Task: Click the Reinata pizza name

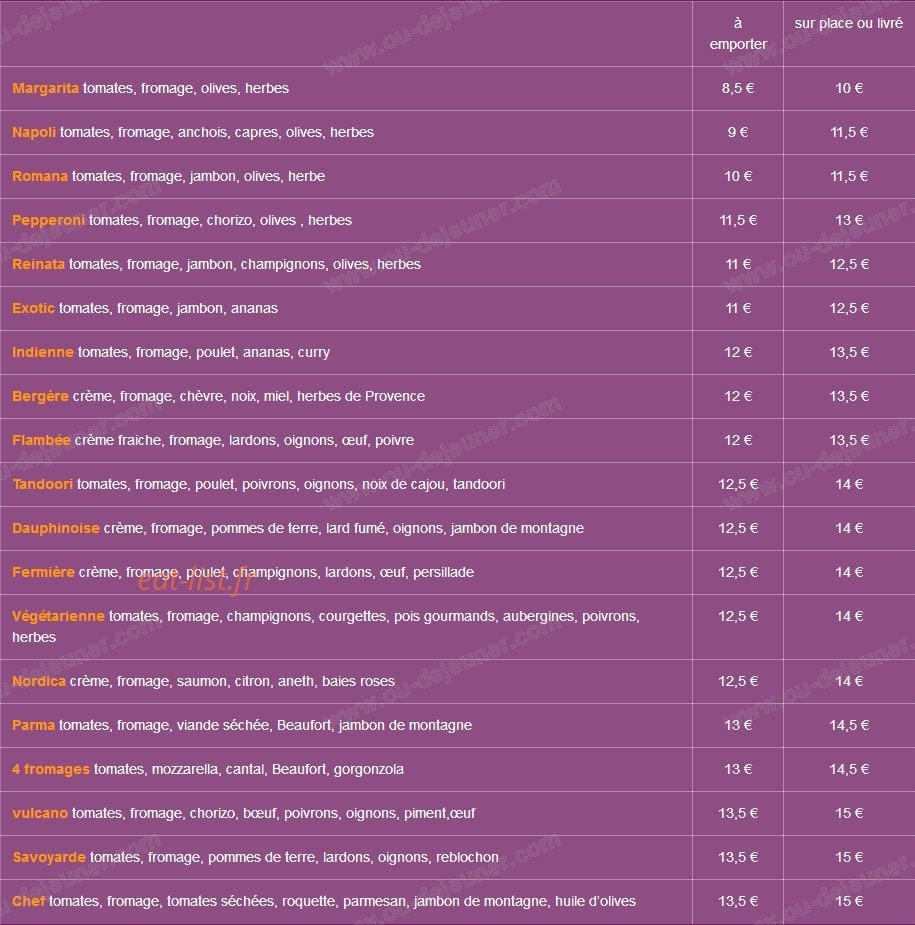Action: pos(38,264)
